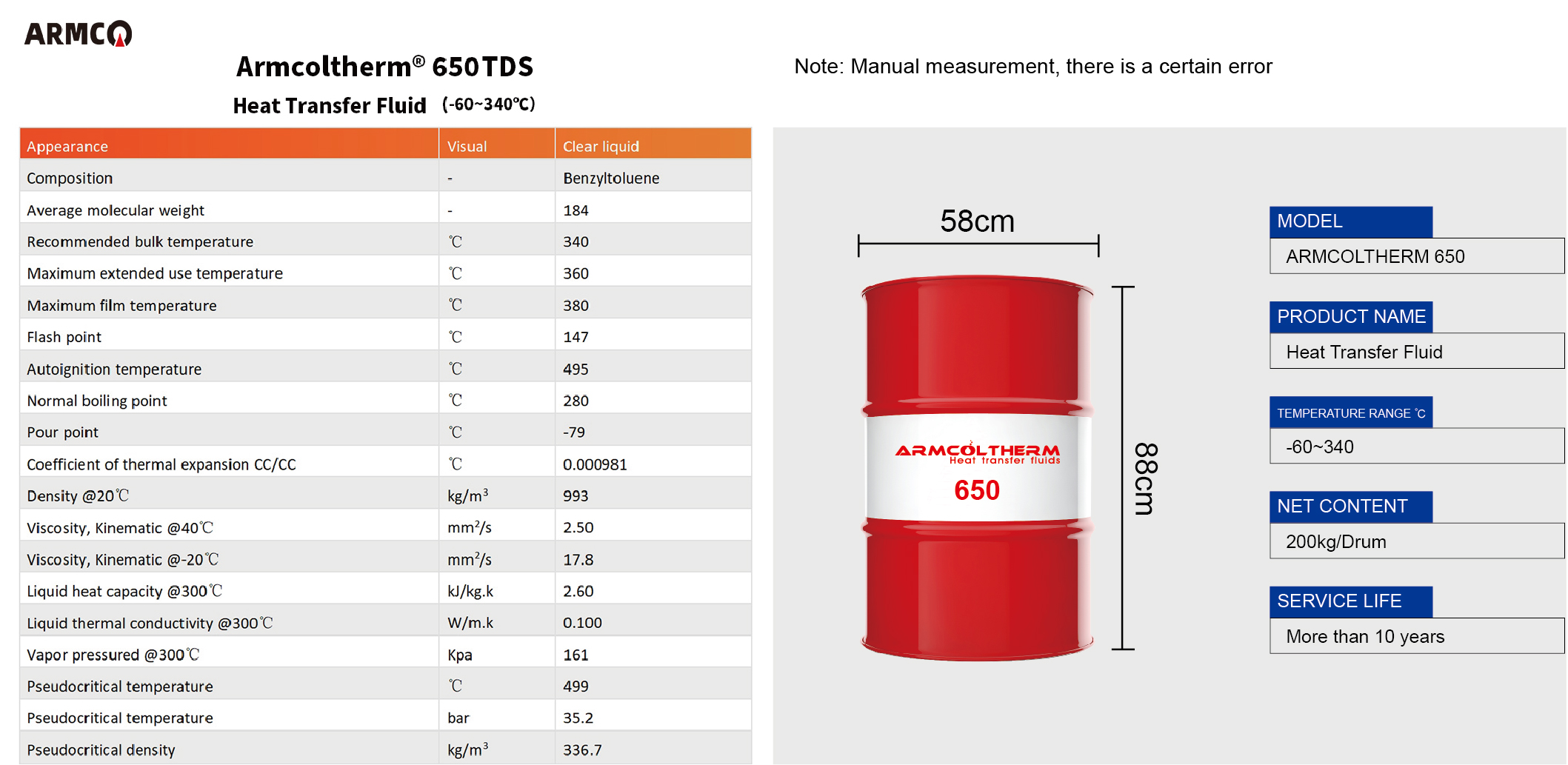1568x765 pixels.
Task: Click the blue 'MODEL' label
Action: pyautogui.click(x=1351, y=221)
